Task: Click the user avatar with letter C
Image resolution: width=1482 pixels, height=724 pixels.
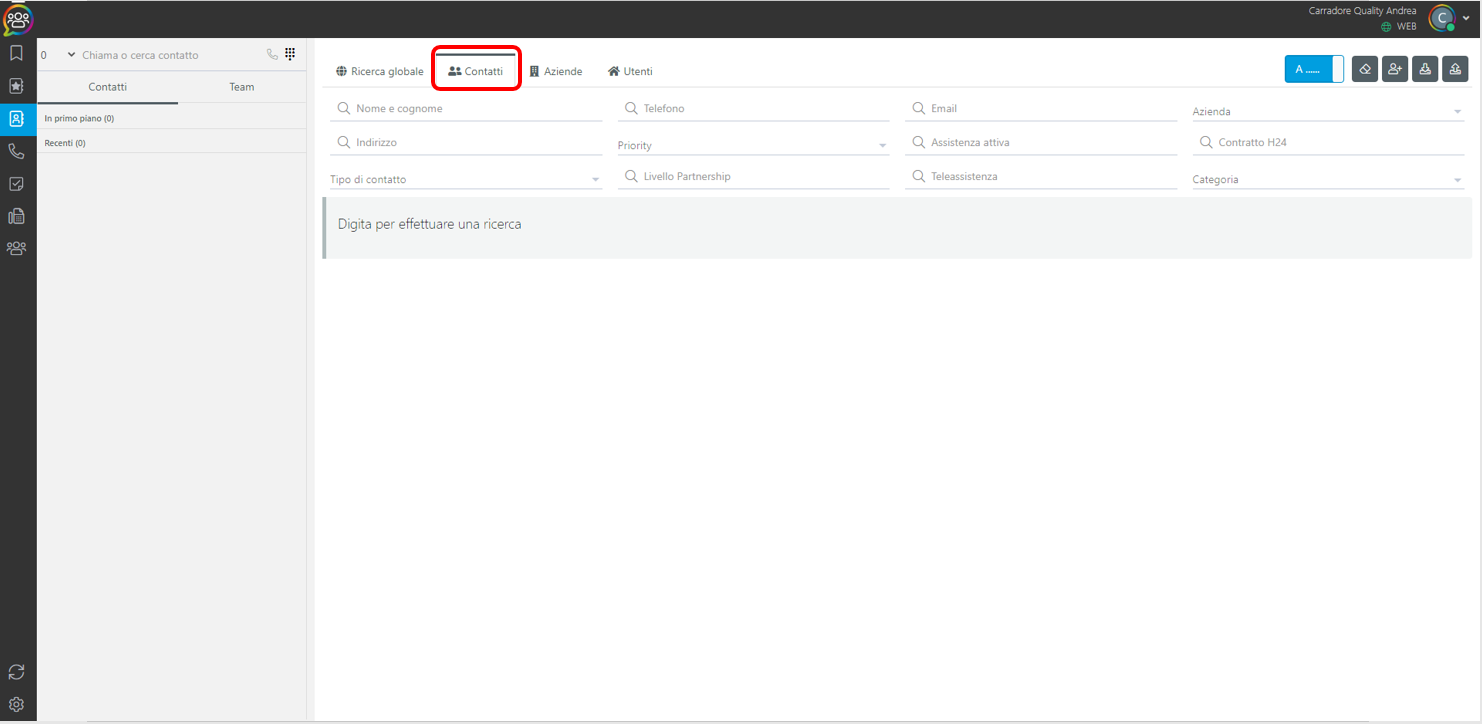Action: (1441, 18)
